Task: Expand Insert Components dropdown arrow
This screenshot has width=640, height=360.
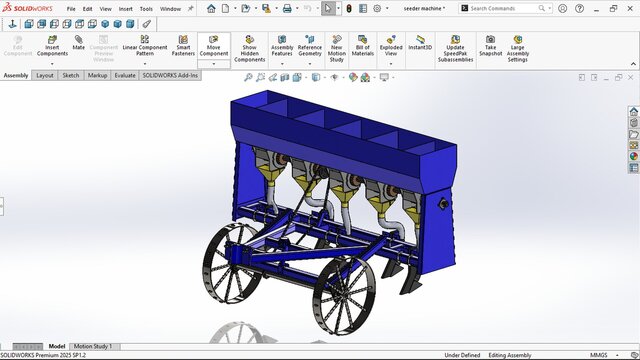Action: click(x=52, y=64)
